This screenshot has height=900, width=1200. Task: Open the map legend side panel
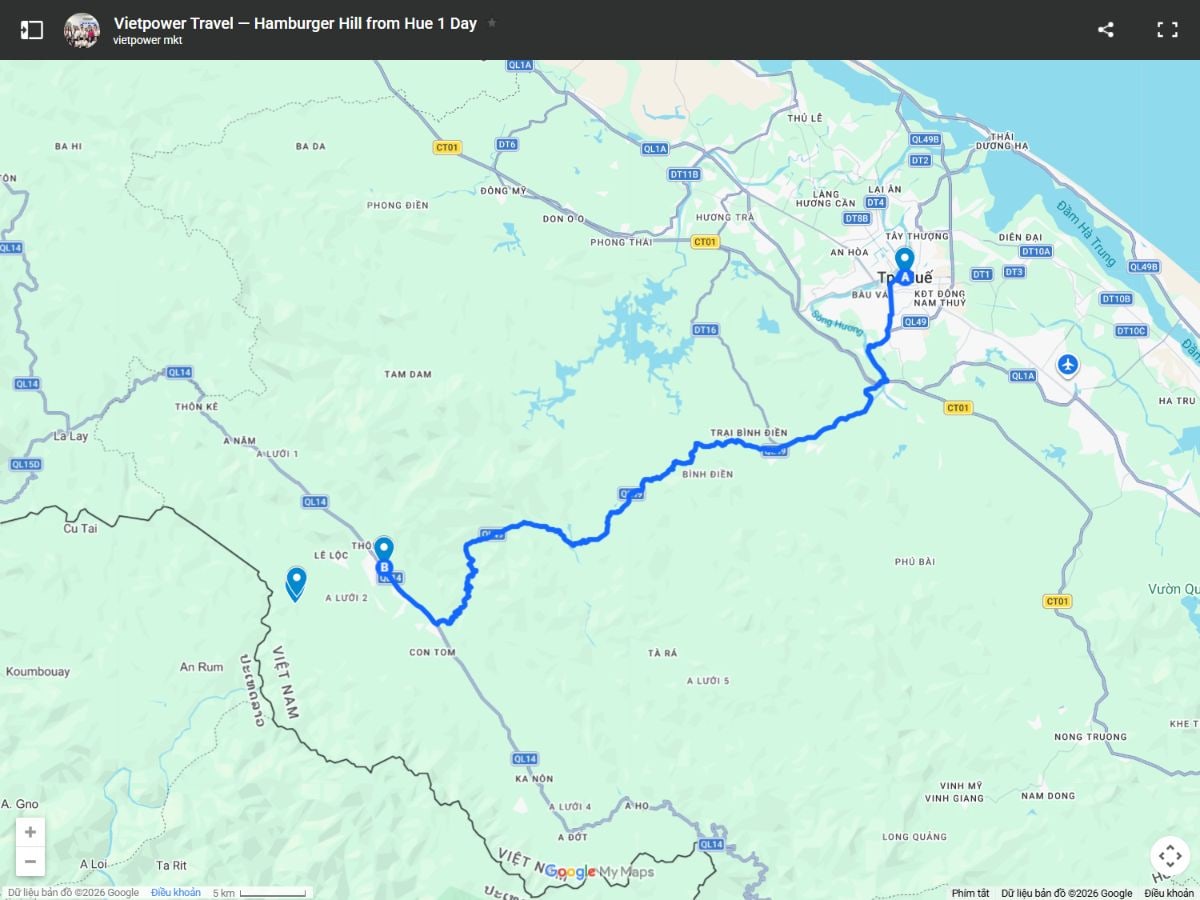[32, 30]
